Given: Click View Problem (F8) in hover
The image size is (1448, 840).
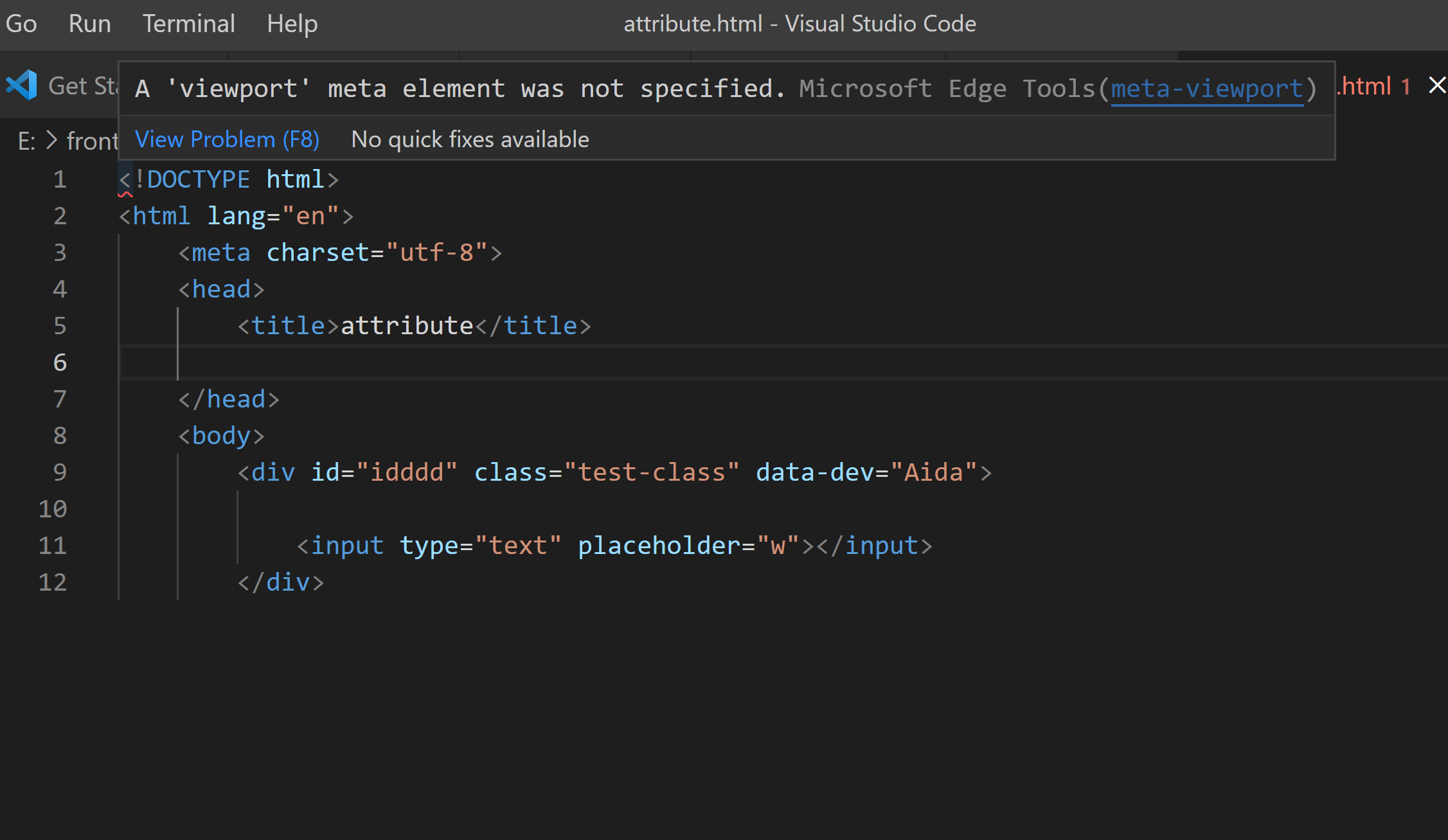Looking at the screenshot, I should 227,139.
